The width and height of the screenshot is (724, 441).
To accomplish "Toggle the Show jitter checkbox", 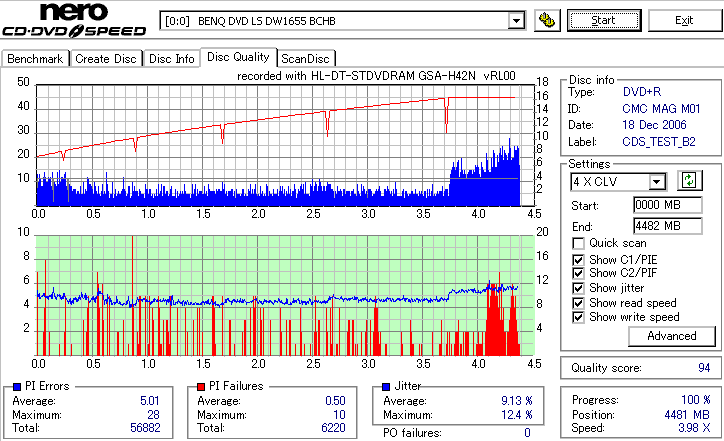I will [578, 288].
